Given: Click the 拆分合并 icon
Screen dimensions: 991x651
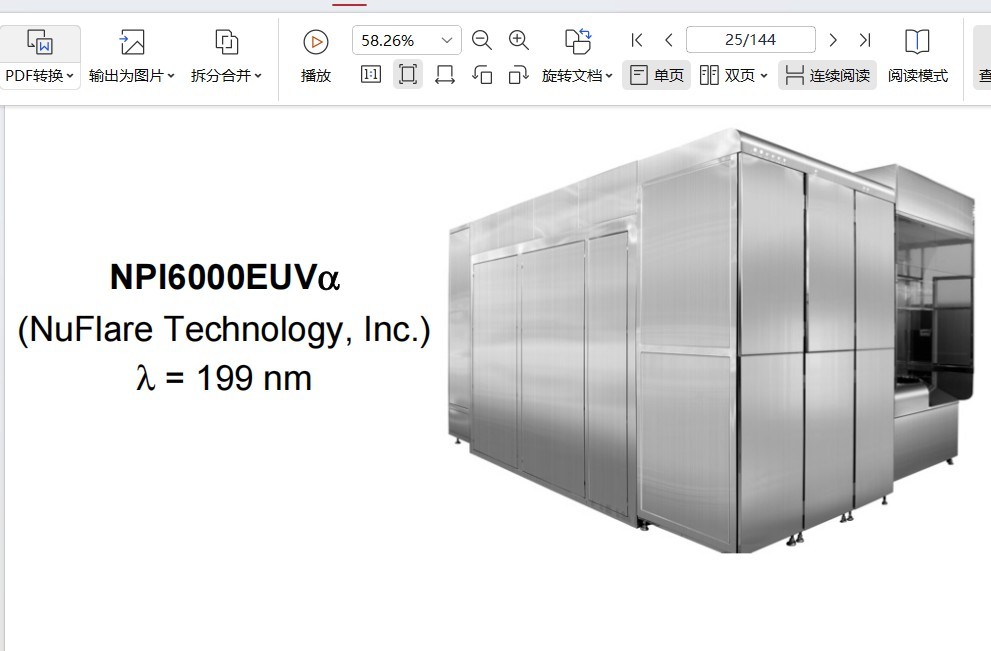Looking at the screenshot, I should (226, 43).
